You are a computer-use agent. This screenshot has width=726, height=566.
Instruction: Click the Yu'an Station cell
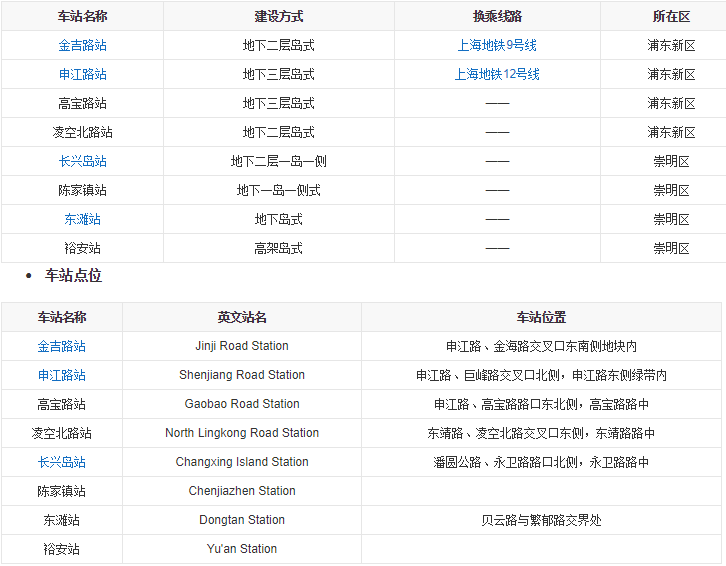[242, 549]
